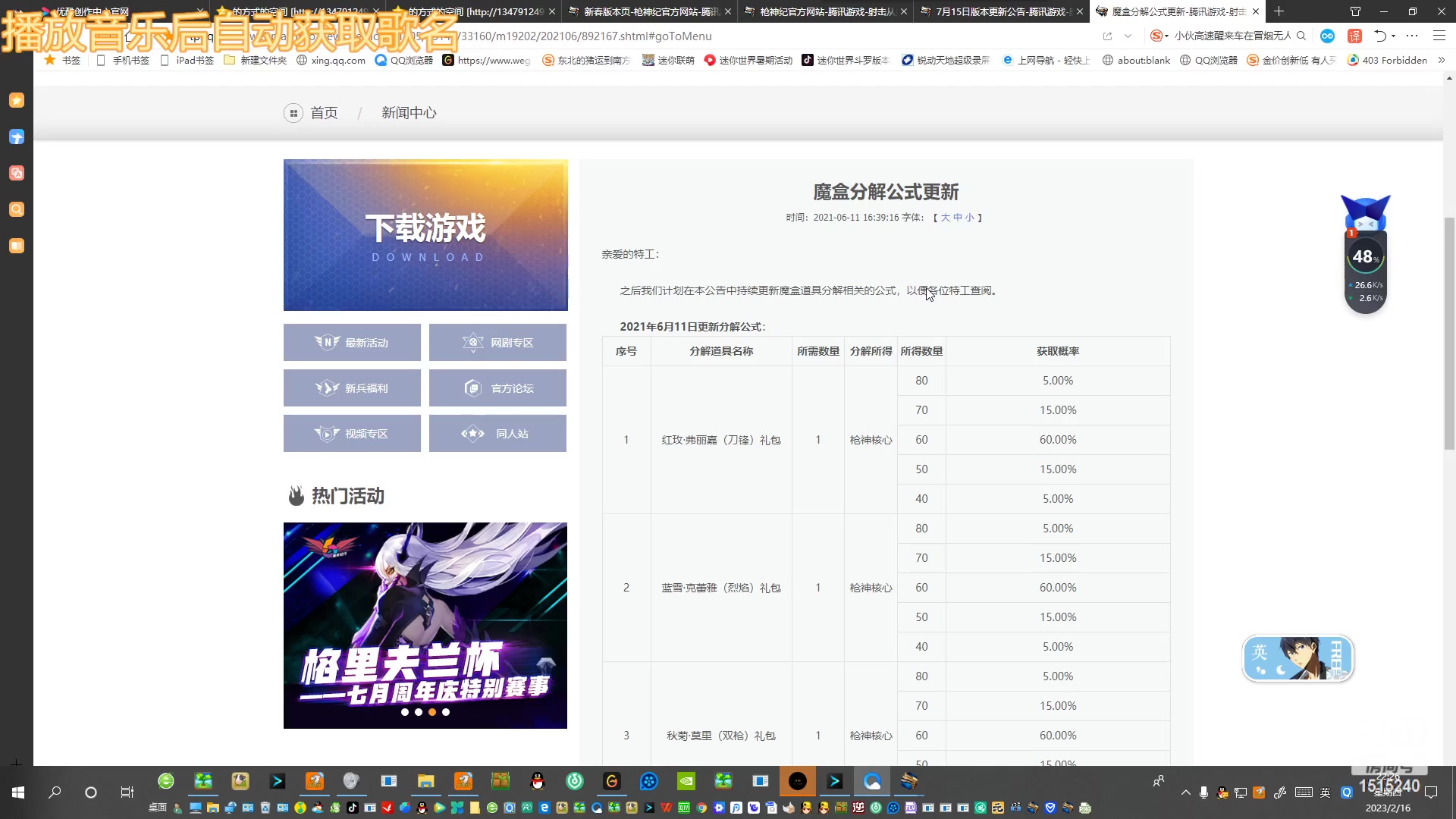The width and height of the screenshot is (1456, 819).
Task: Open the Sogou search engine selector dropdown
Action: (x=1159, y=36)
